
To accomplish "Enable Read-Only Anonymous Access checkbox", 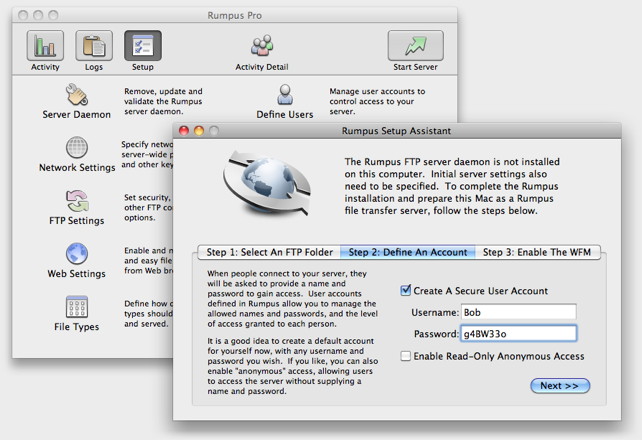I will pyautogui.click(x=405, y=356).
